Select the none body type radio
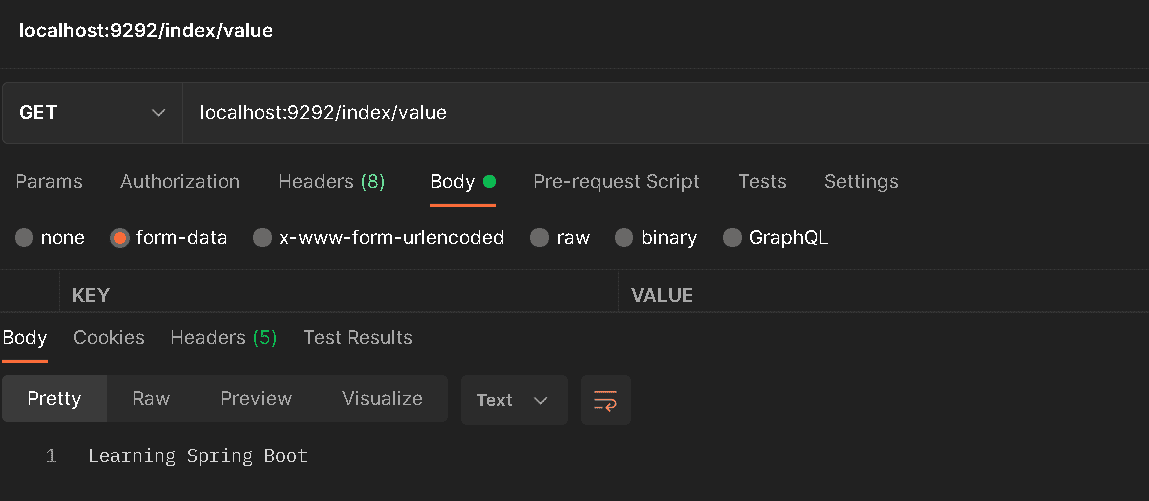1149x501 pixels. coord(24,238)
